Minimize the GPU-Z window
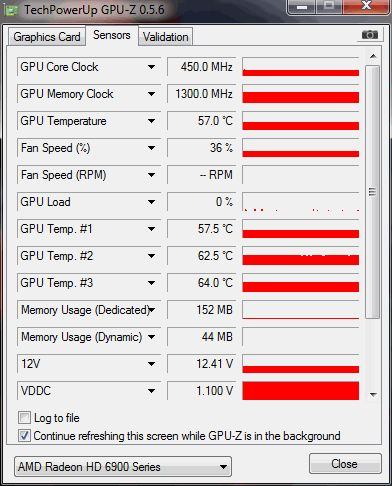The image size is (392, 486). click(302, 7)
